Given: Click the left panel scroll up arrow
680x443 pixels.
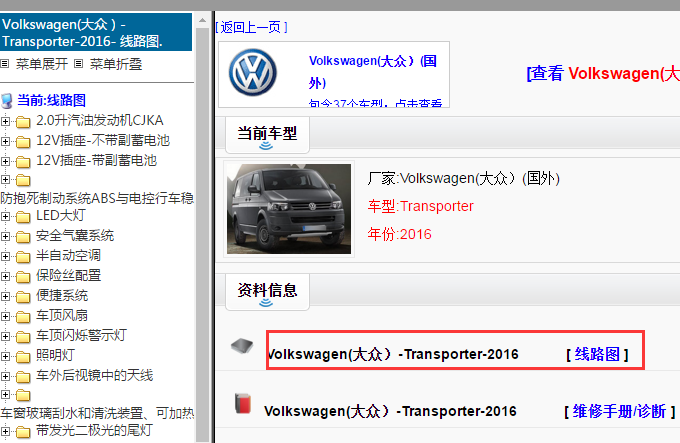Looking at the screenshot, I should coord(202,20).
